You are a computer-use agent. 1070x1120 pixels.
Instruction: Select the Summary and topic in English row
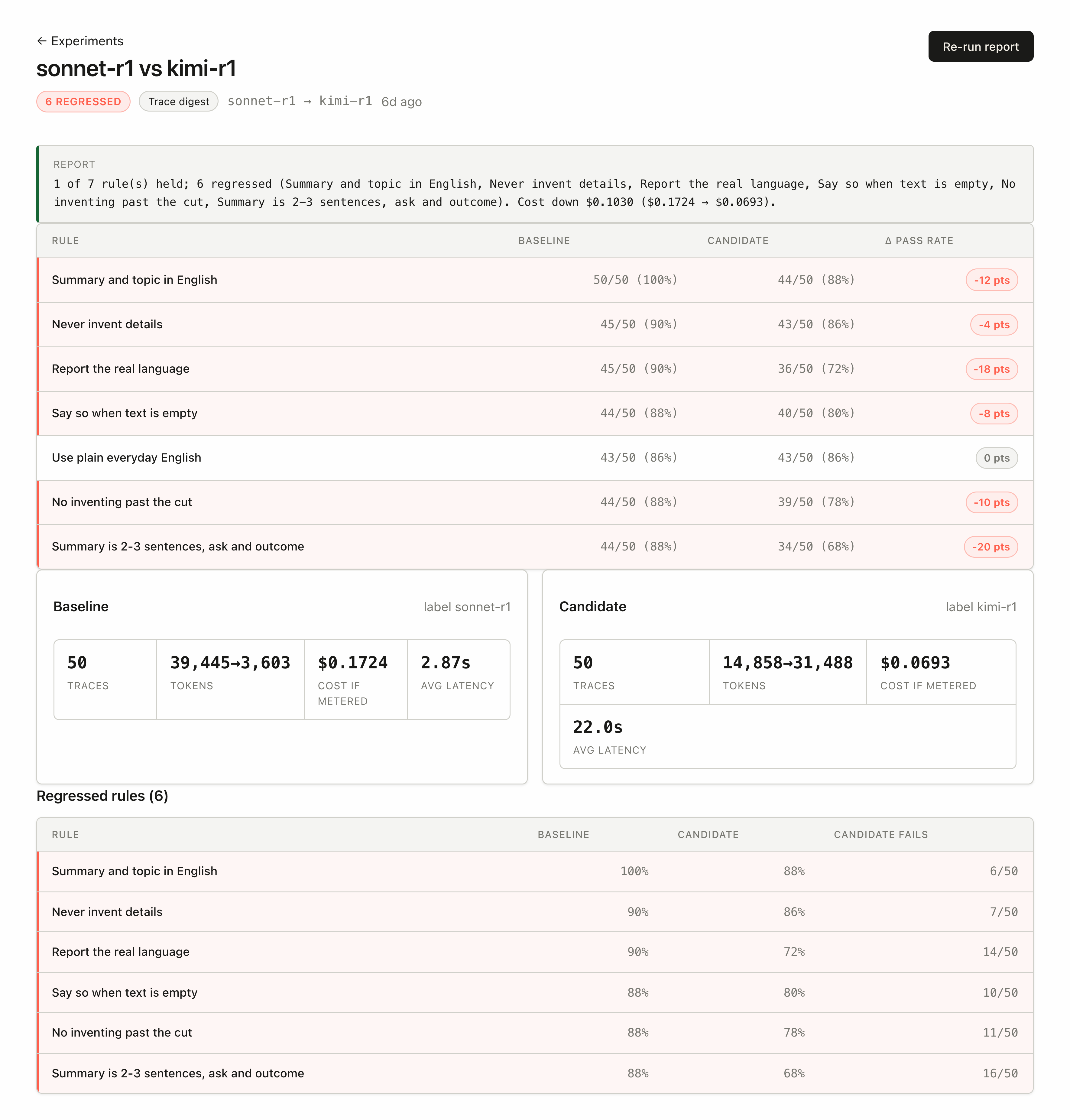pos(535,280)
